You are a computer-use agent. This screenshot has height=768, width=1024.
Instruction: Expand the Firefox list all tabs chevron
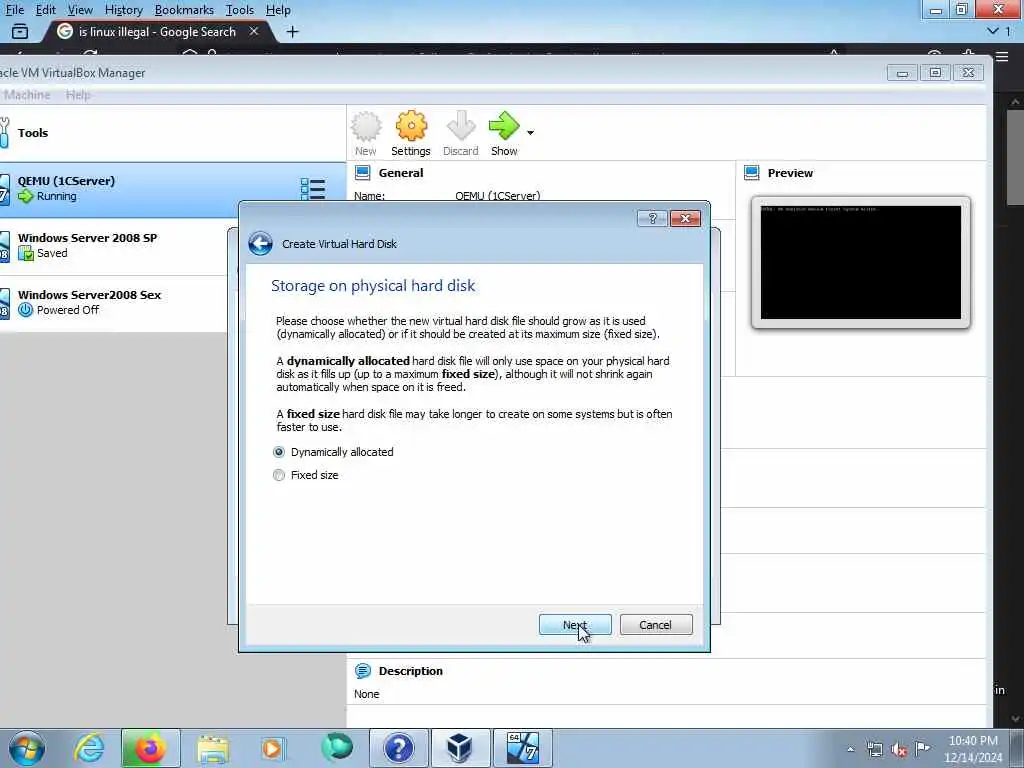pos(993,31)
